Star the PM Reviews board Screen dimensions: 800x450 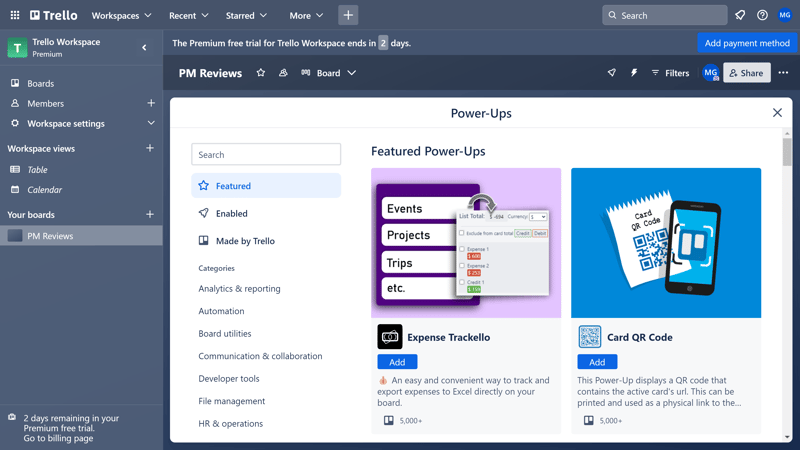tap(261, 73)
